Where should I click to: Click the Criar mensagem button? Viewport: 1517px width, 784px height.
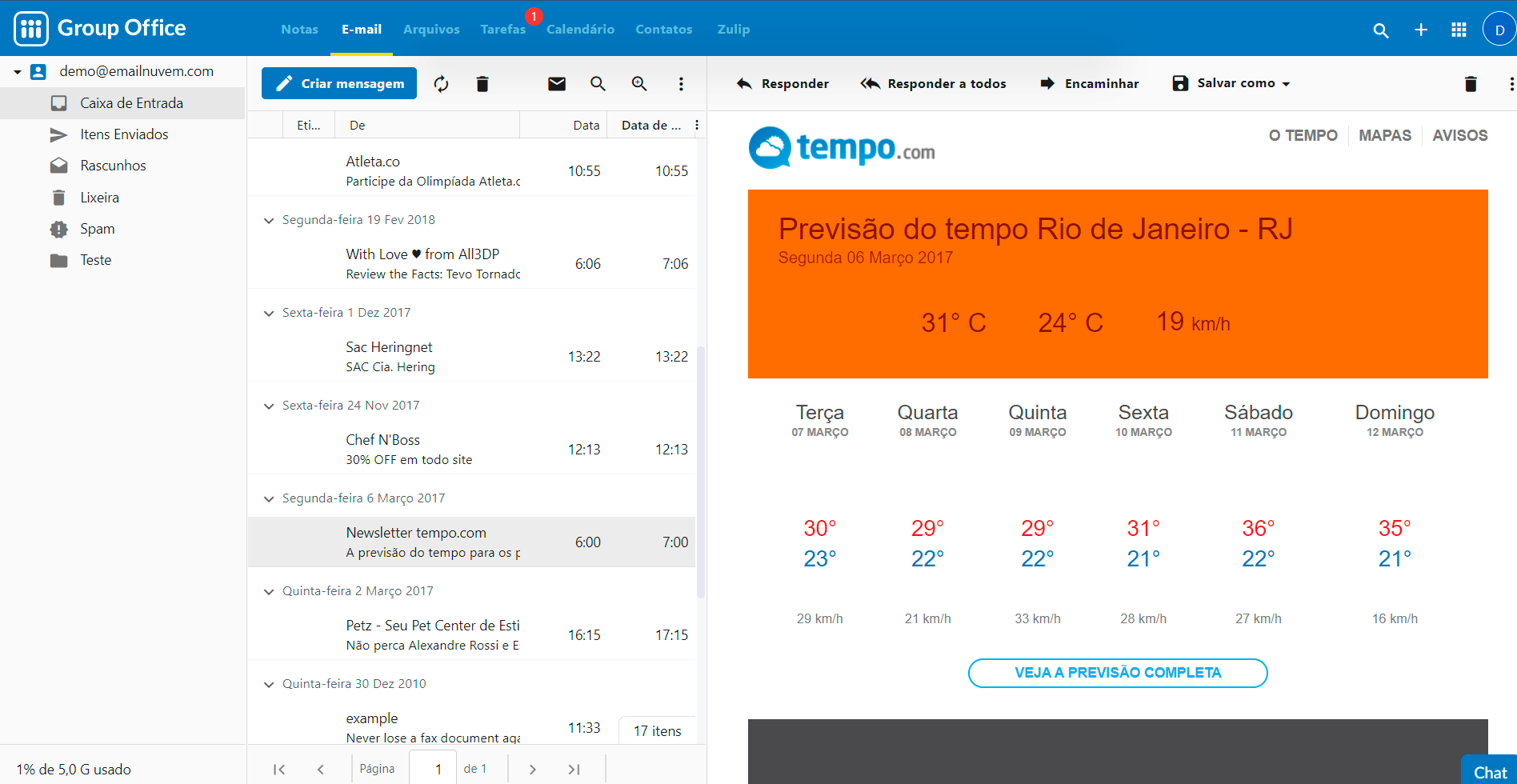coord(339,83)
